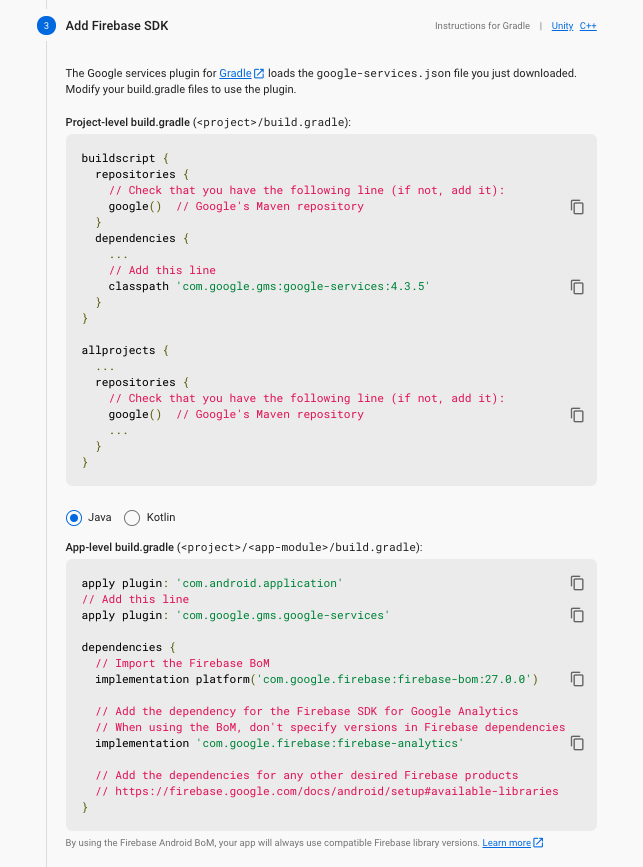The image size is (643, 867).
Task: Click the 'buildscript {' line
Action: click(x=125, y=158)
